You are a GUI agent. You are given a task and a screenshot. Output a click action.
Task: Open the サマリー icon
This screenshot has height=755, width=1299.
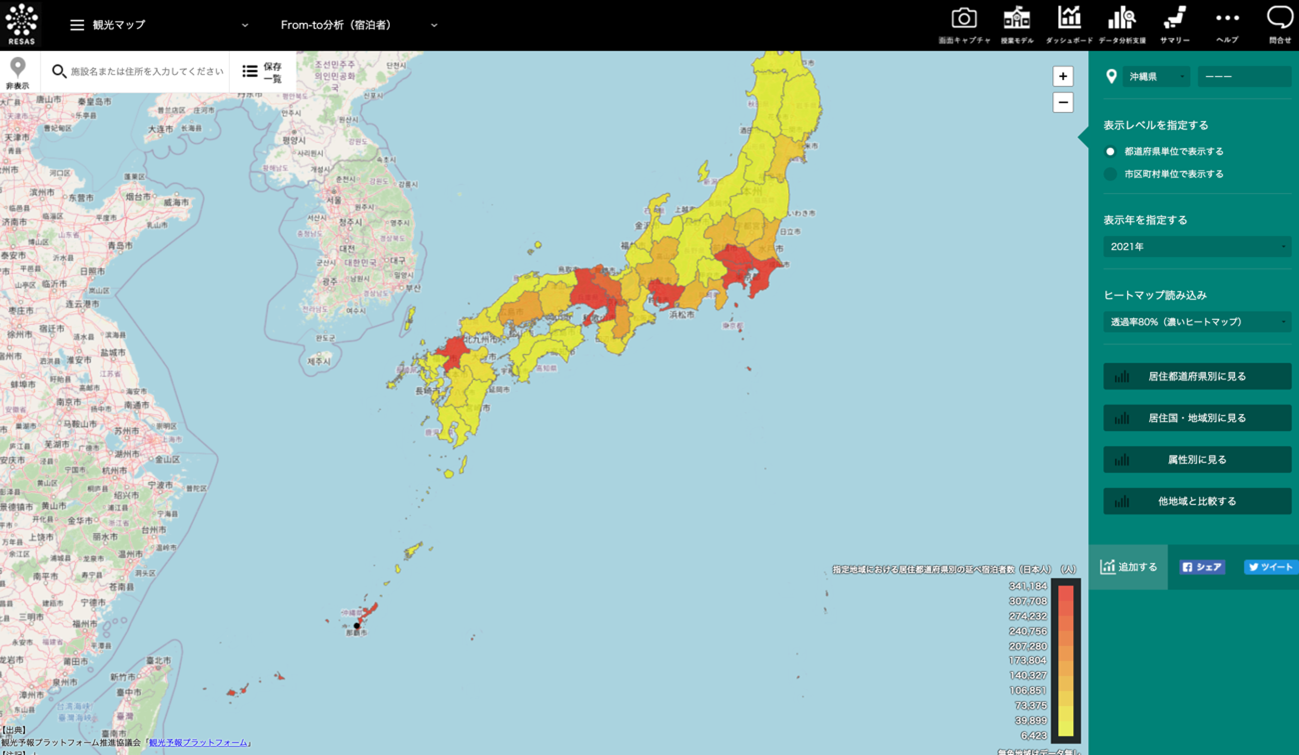point(1174,19)
